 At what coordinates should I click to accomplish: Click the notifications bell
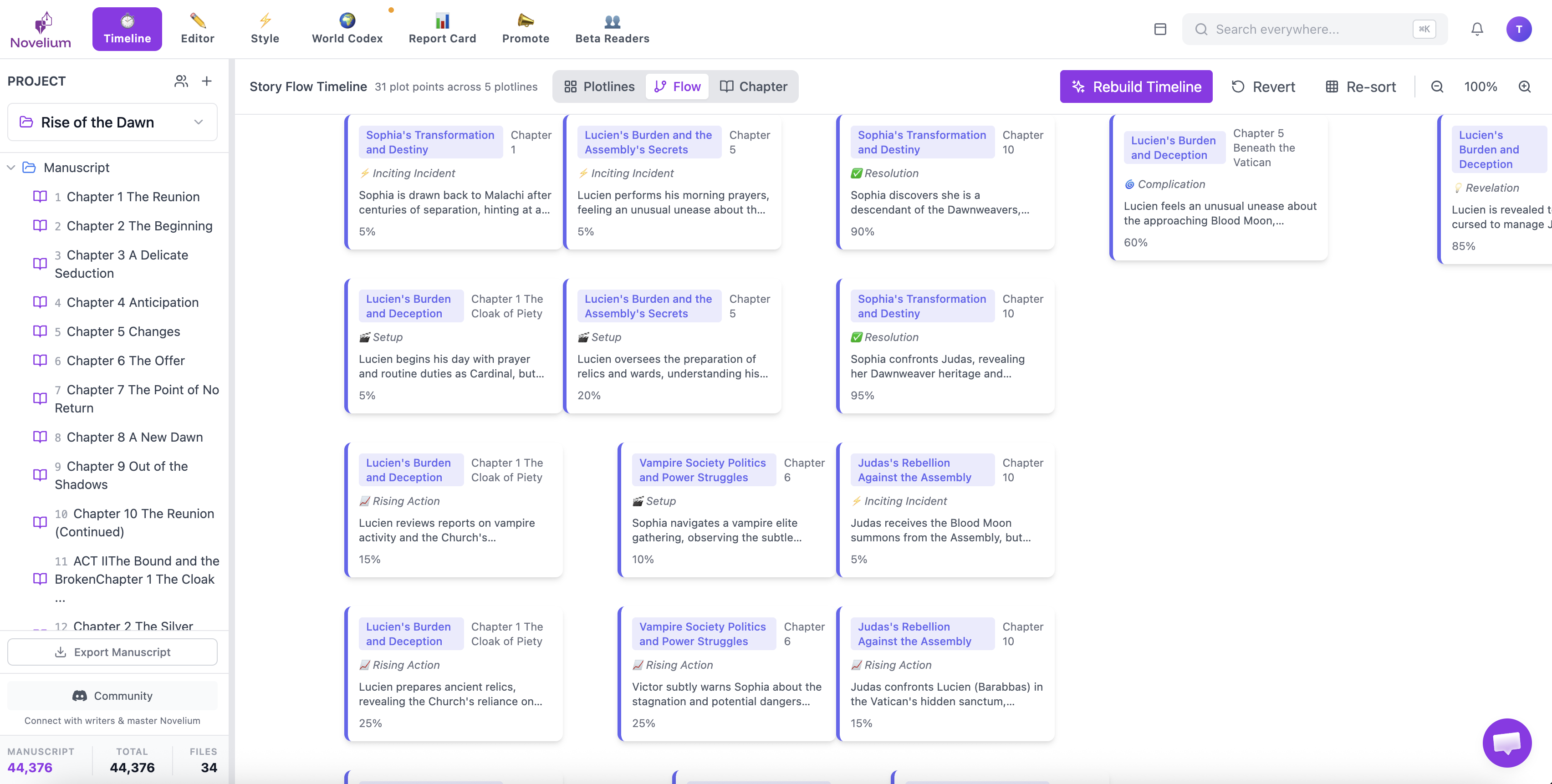tap(1477, 28)
